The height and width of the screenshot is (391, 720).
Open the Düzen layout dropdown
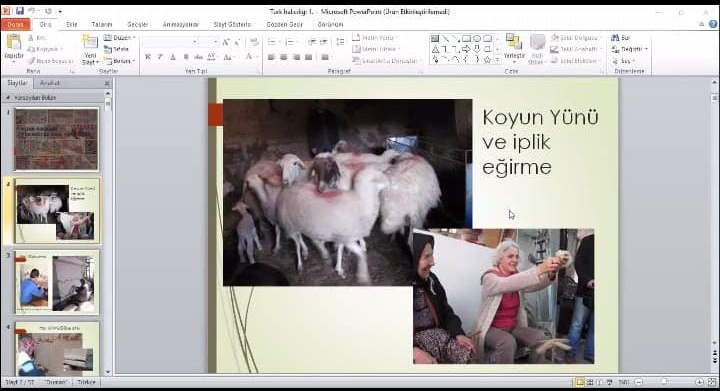click(119, 38)
